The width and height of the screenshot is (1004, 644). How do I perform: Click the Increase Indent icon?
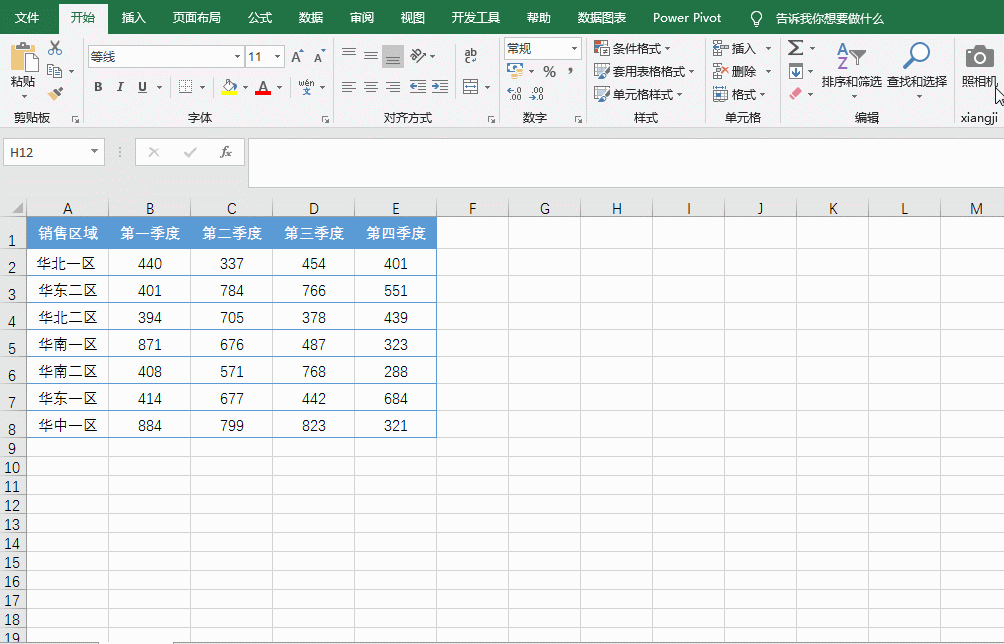pos(440,86)
